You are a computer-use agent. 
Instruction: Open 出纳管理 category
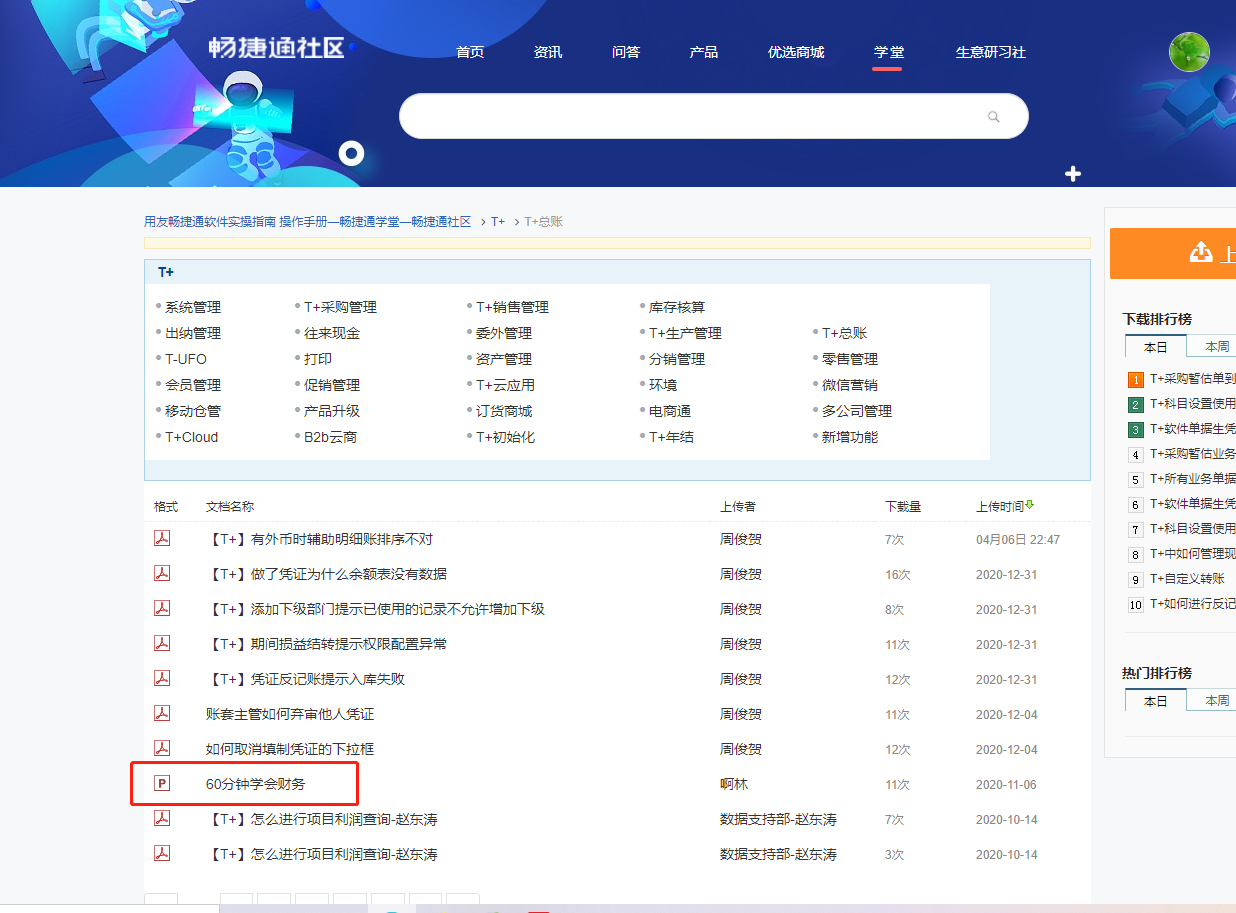tap(193, 333)
